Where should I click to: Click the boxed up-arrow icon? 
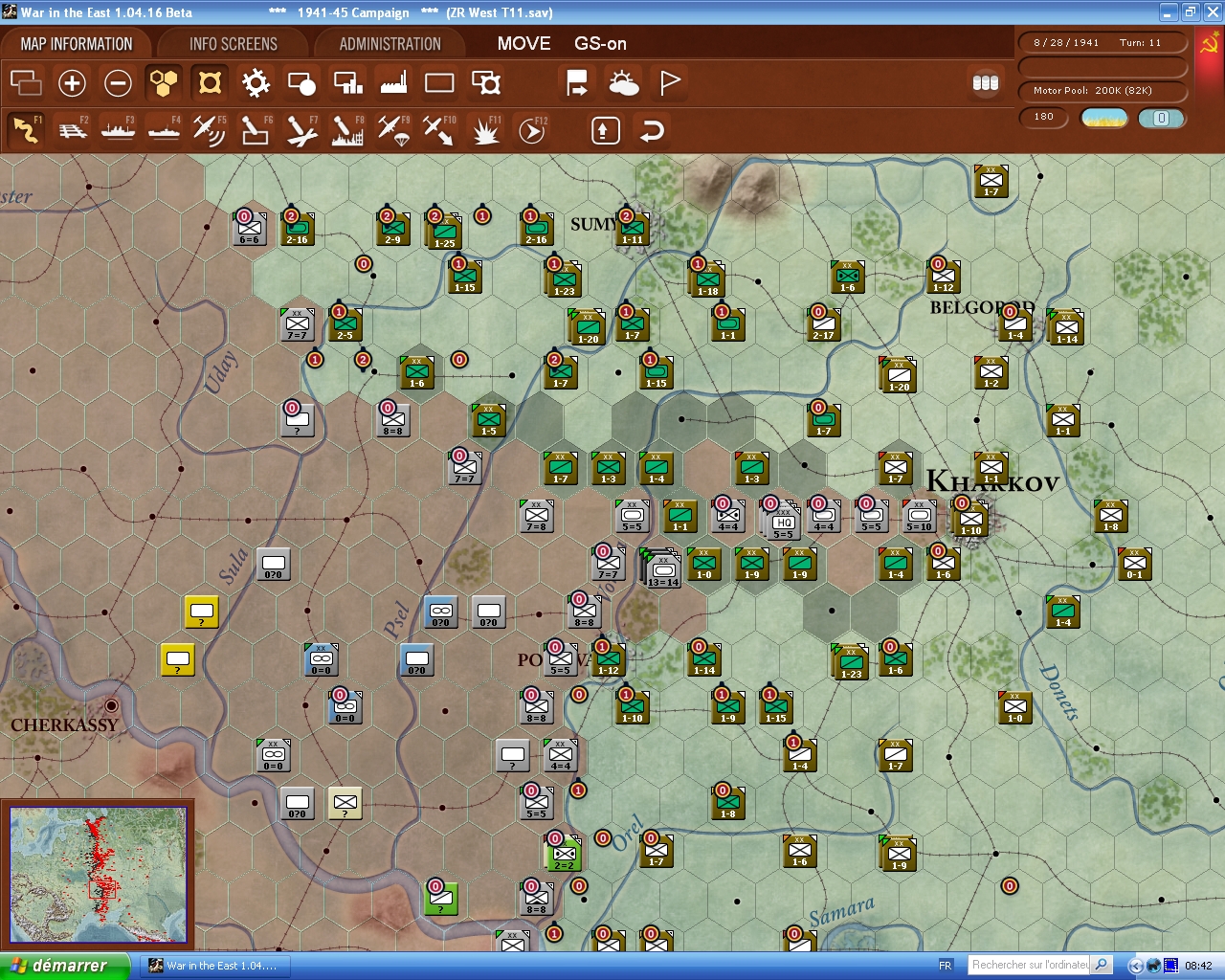pos(605,130)
